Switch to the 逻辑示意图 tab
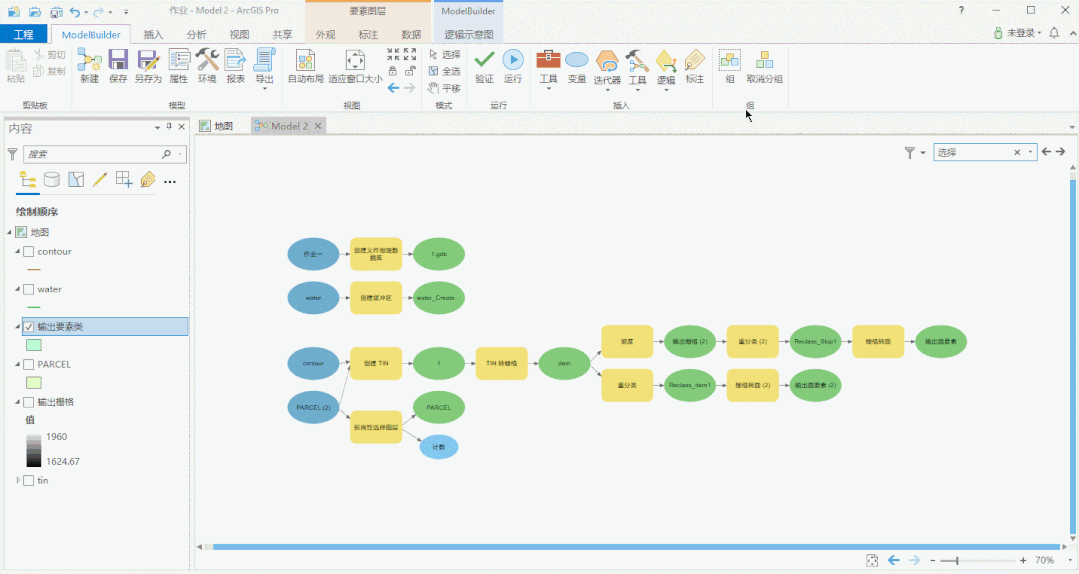 (469, 34)
